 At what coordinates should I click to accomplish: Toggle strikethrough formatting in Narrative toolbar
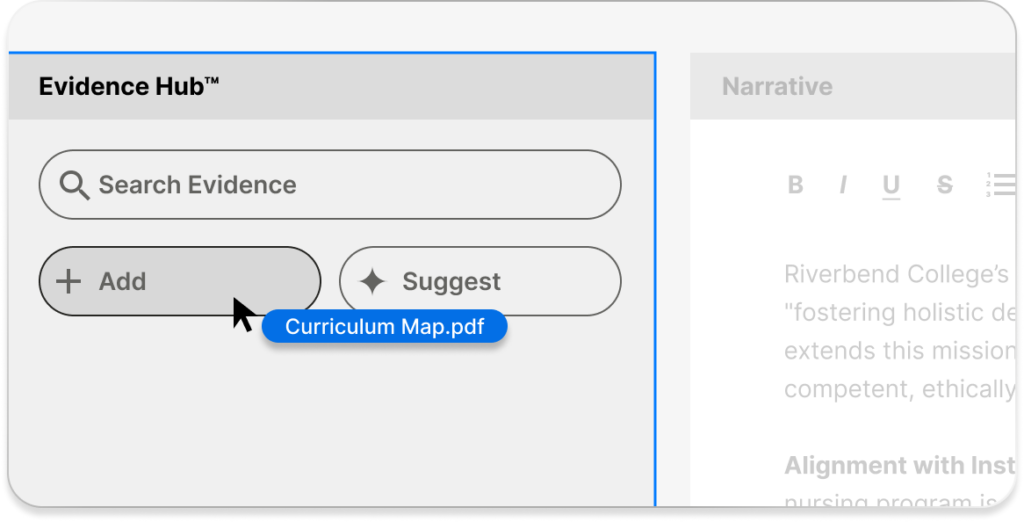coord(944,185)
